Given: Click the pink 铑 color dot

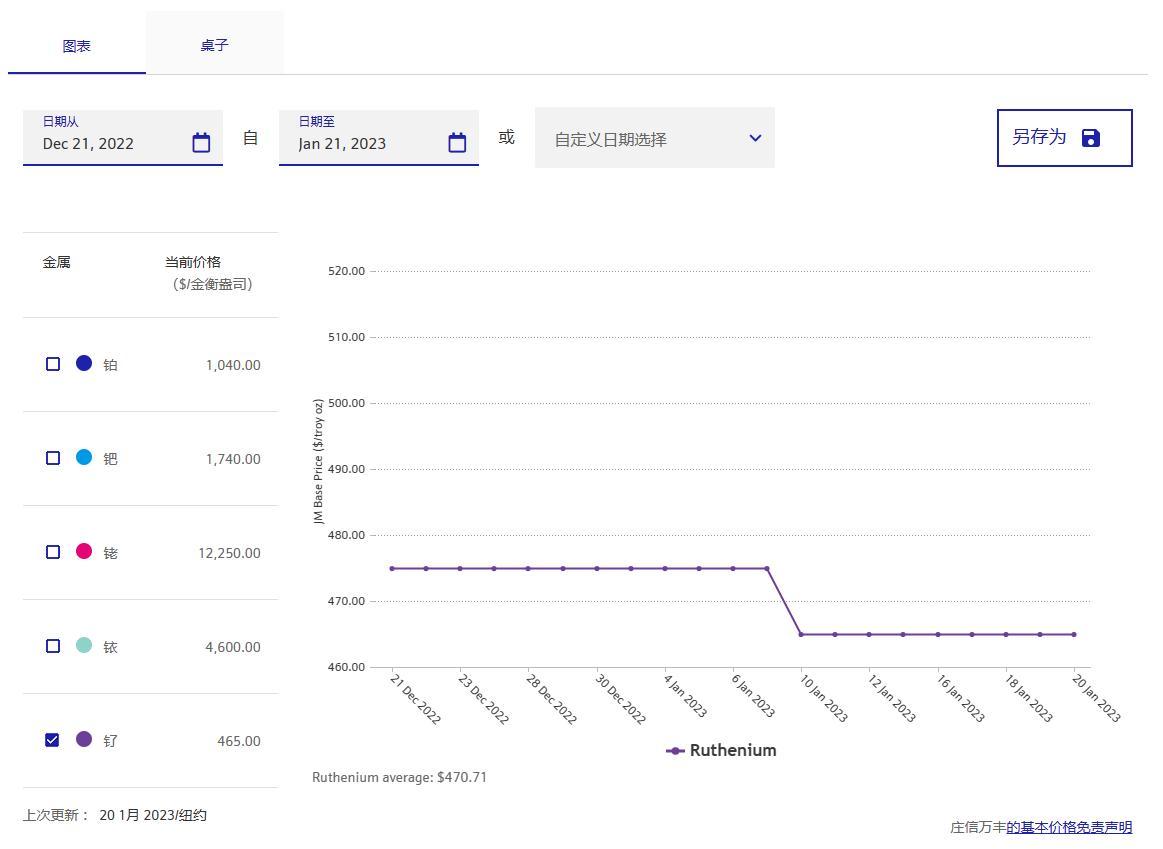Looking at the screenshot, I should point(84,551).
